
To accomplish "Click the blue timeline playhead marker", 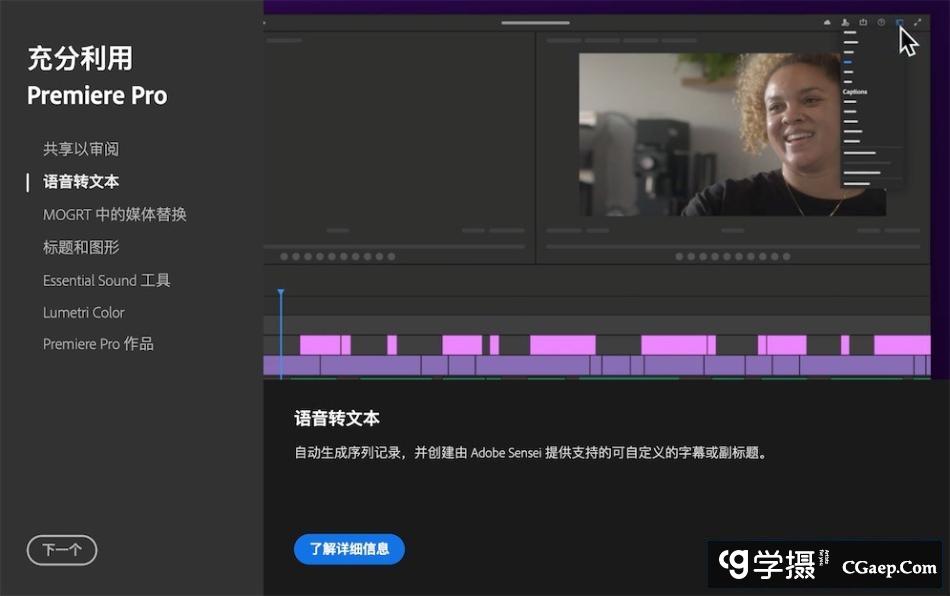I will [x=281, y=293].
